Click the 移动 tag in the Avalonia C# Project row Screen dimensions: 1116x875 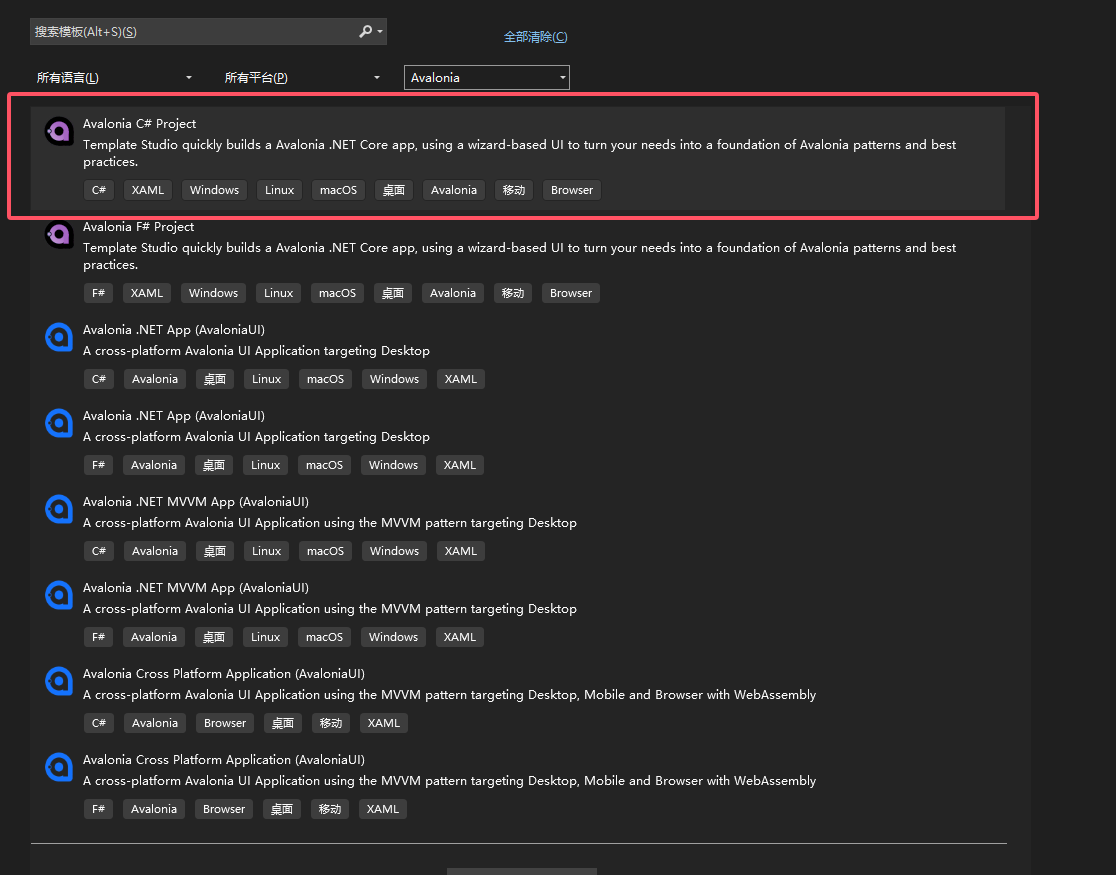(514, 190)
